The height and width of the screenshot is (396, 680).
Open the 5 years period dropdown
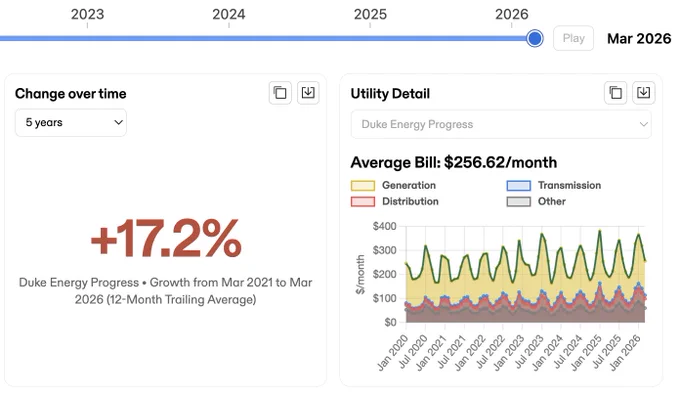[71, 123]
